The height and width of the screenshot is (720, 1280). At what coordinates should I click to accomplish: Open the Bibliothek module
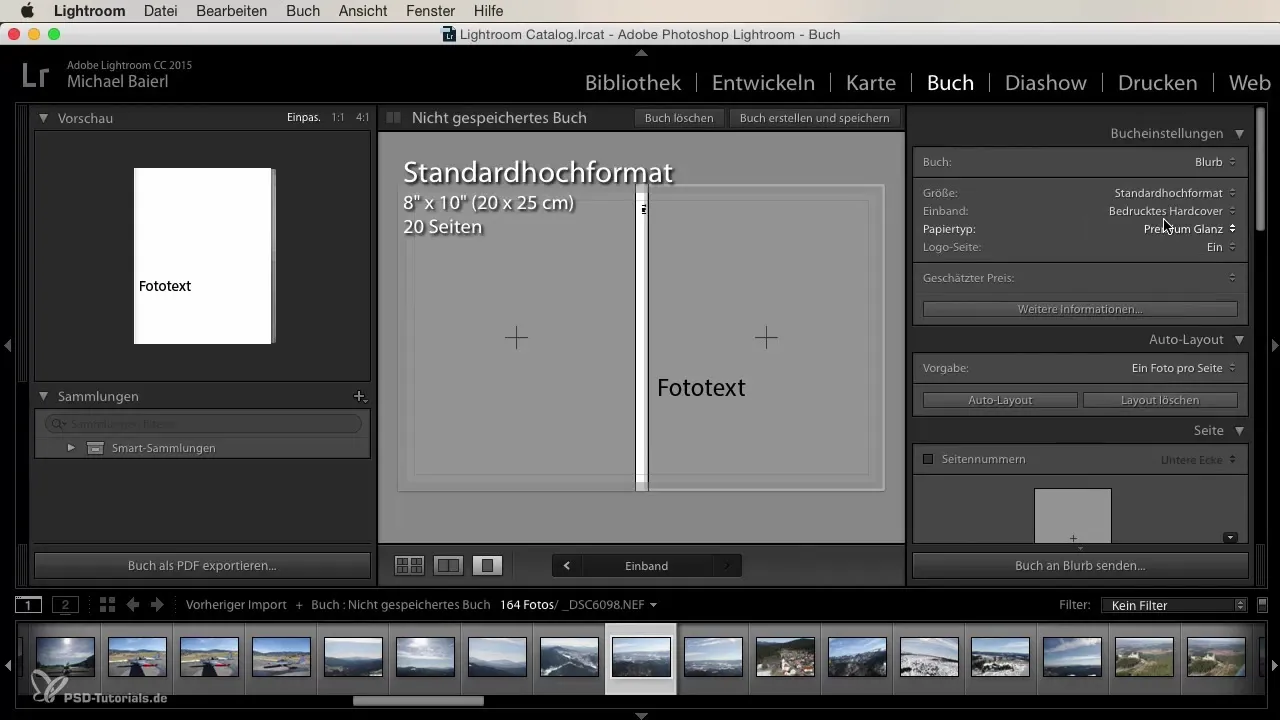coord(633,83)
